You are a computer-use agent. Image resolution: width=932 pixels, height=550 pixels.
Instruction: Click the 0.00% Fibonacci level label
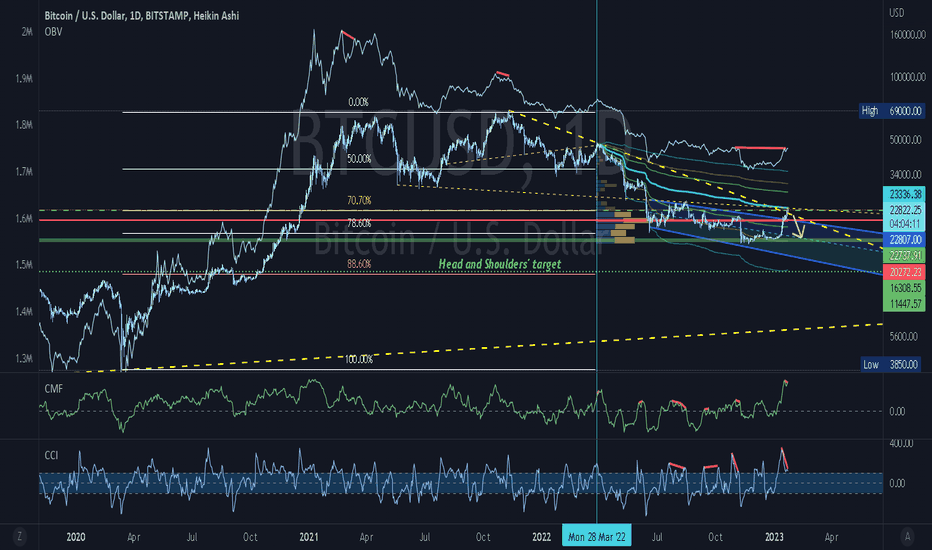pos(358,102)
